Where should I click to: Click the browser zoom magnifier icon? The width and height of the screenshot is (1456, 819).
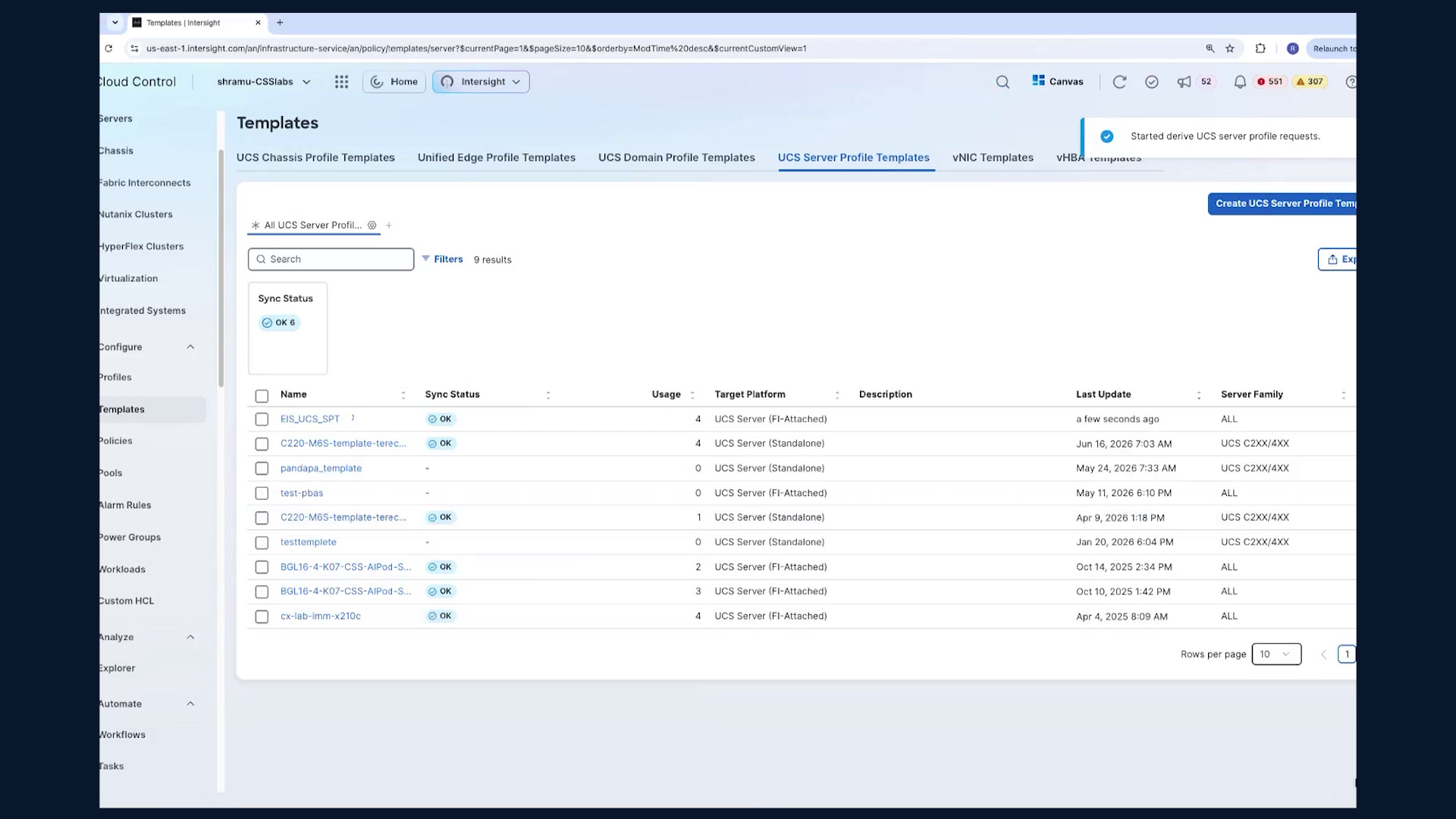(1210, 49)
